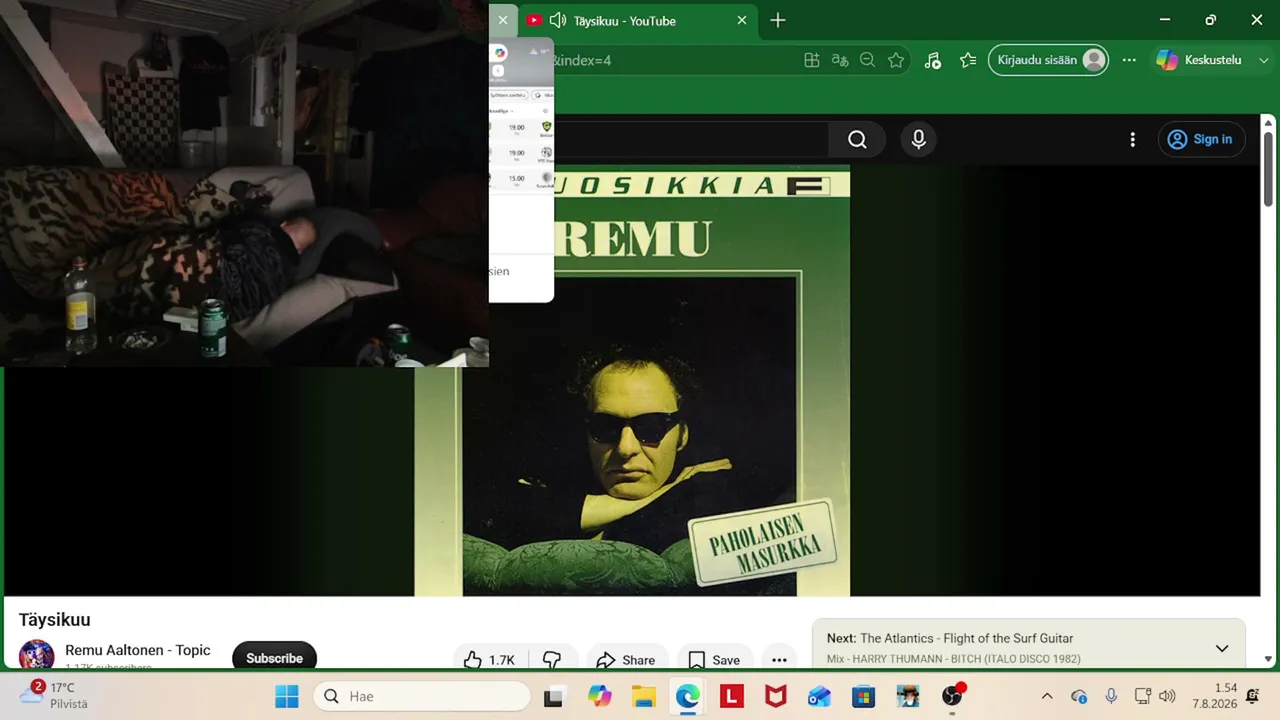
Task: Open volume control in system tray
Action: 1167,696
